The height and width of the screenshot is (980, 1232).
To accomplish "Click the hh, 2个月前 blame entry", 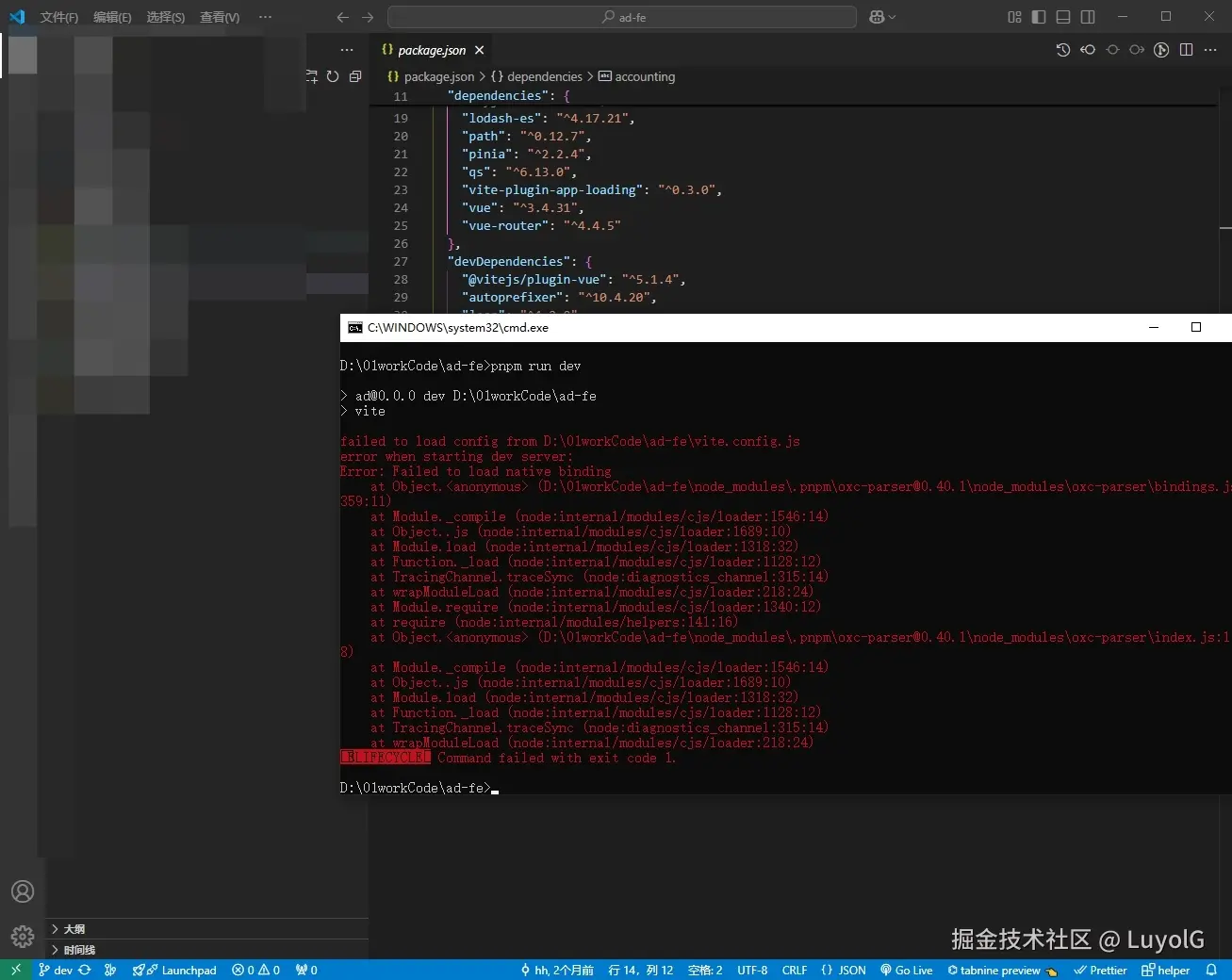I will pyautogui.click(x=557, y=970).
